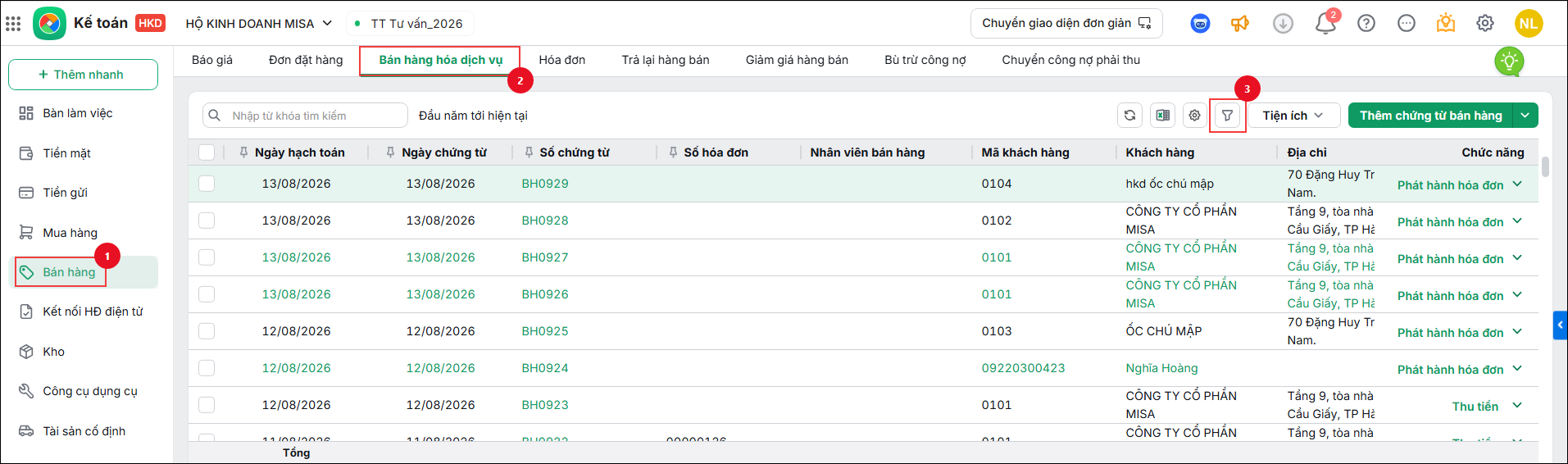Pin the Số chứng từ column
This screenshot has height=464, width=1568.
[529, 152]
